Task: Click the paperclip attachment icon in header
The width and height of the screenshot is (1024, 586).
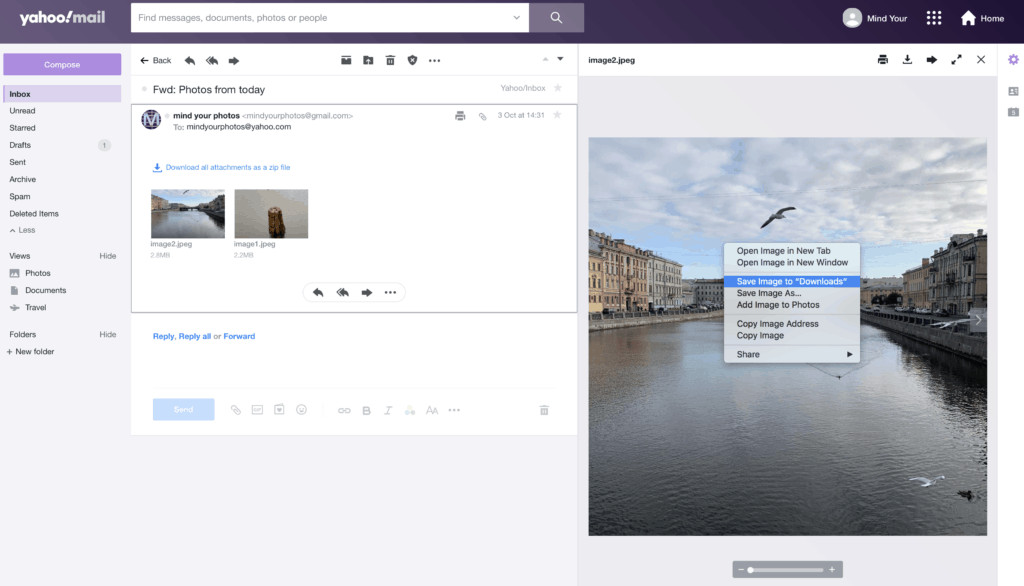Action: click(483, 116)
